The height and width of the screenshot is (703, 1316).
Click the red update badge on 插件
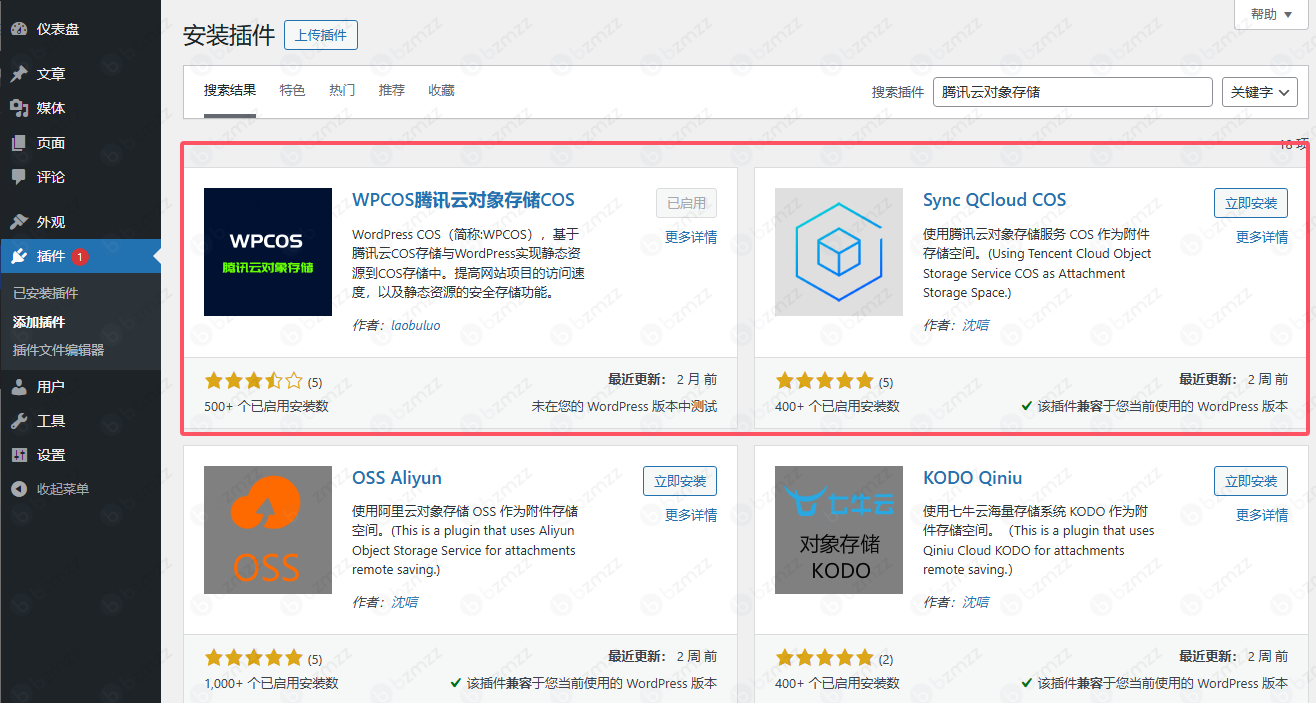coord(80,257)
